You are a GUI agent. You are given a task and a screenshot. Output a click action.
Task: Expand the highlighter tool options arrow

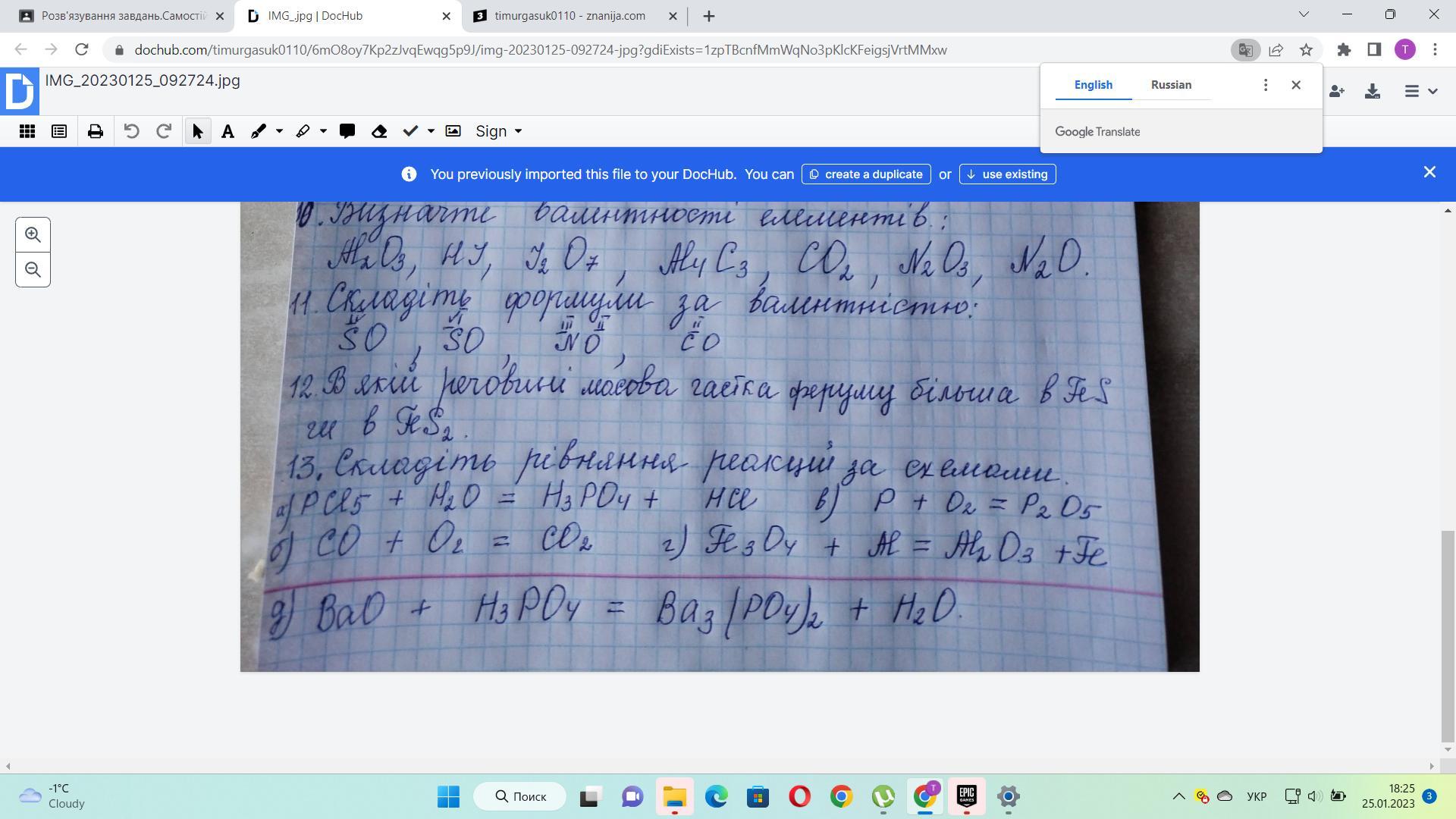(x=323, y=131)
